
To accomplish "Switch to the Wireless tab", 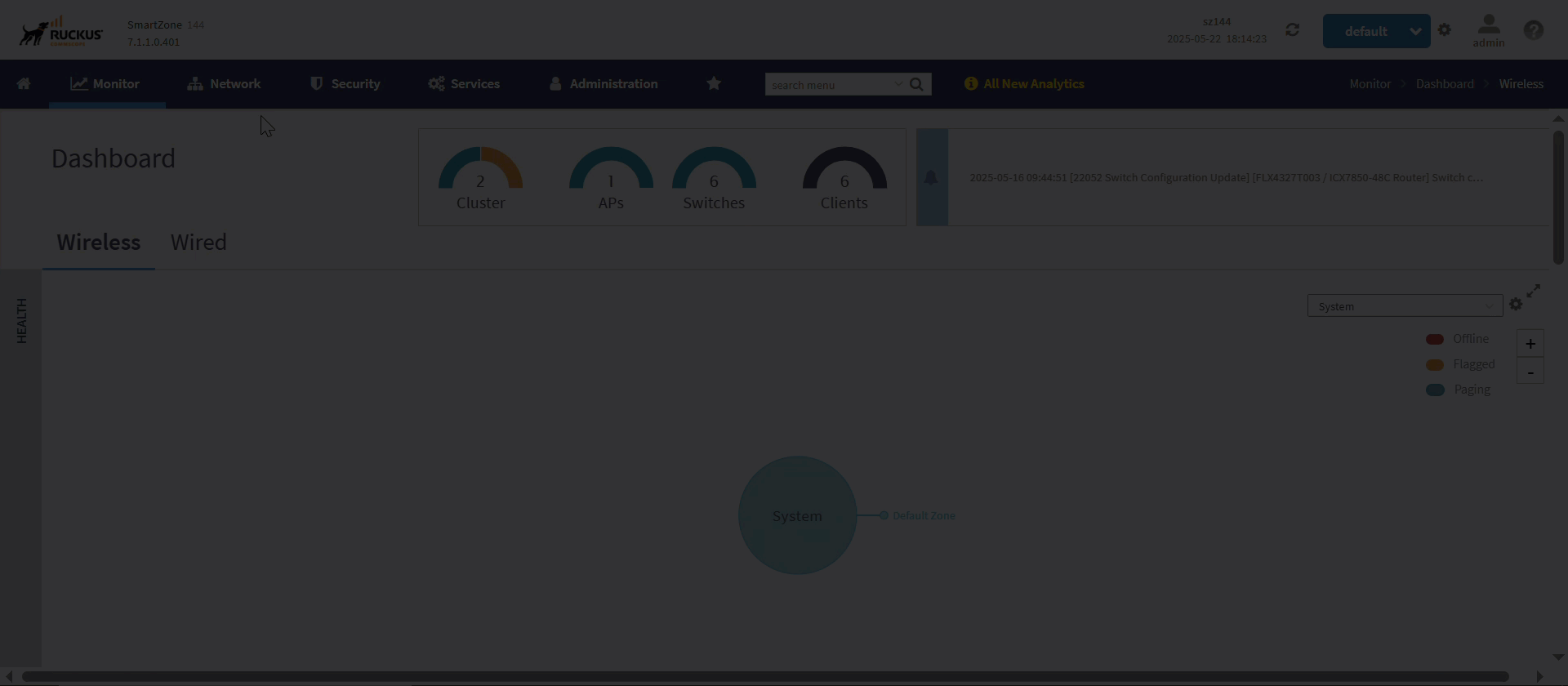I will [99, 243].
